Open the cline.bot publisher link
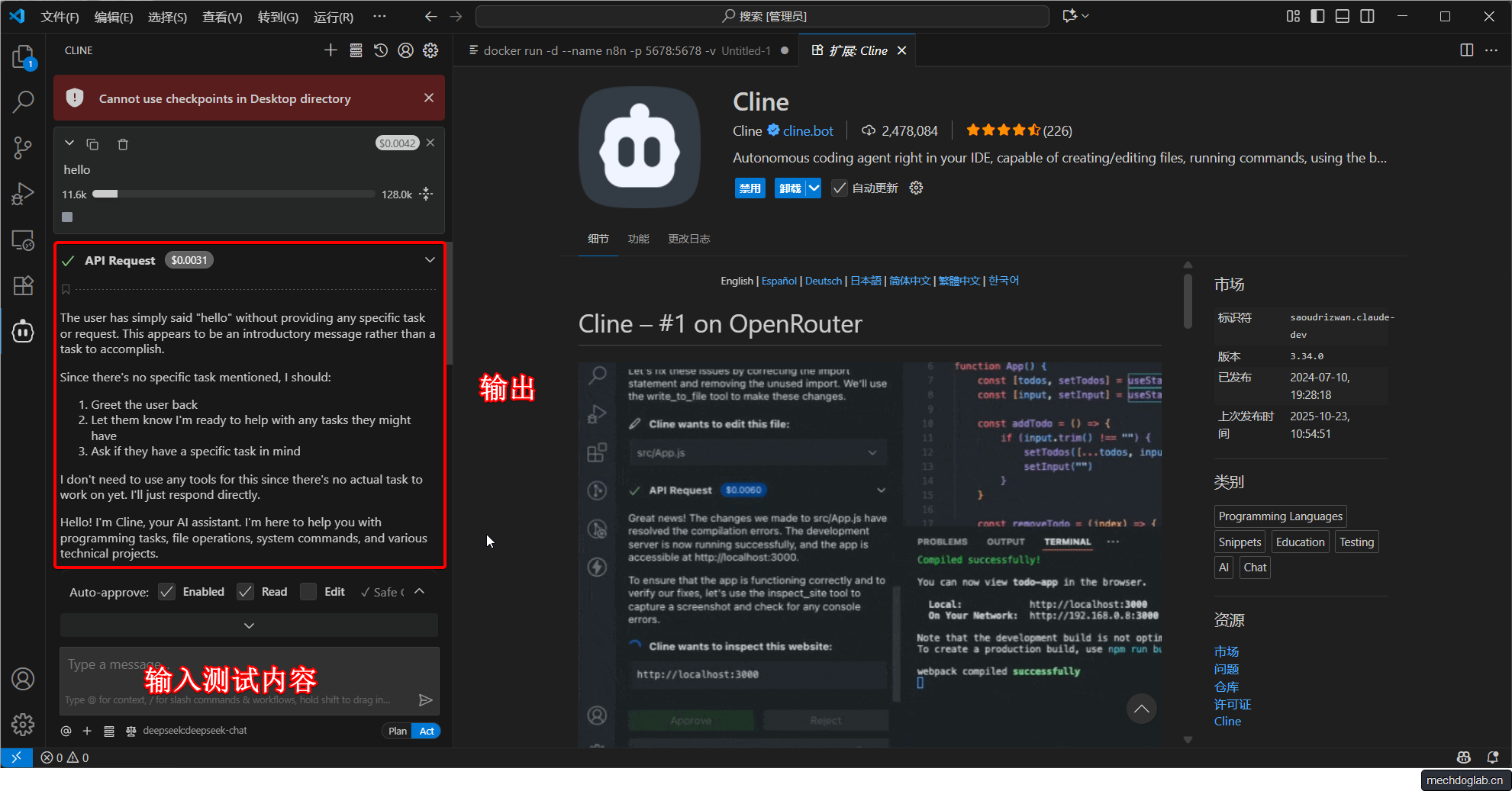Viewport: 1512px width, 791px height. click(808, 131)
